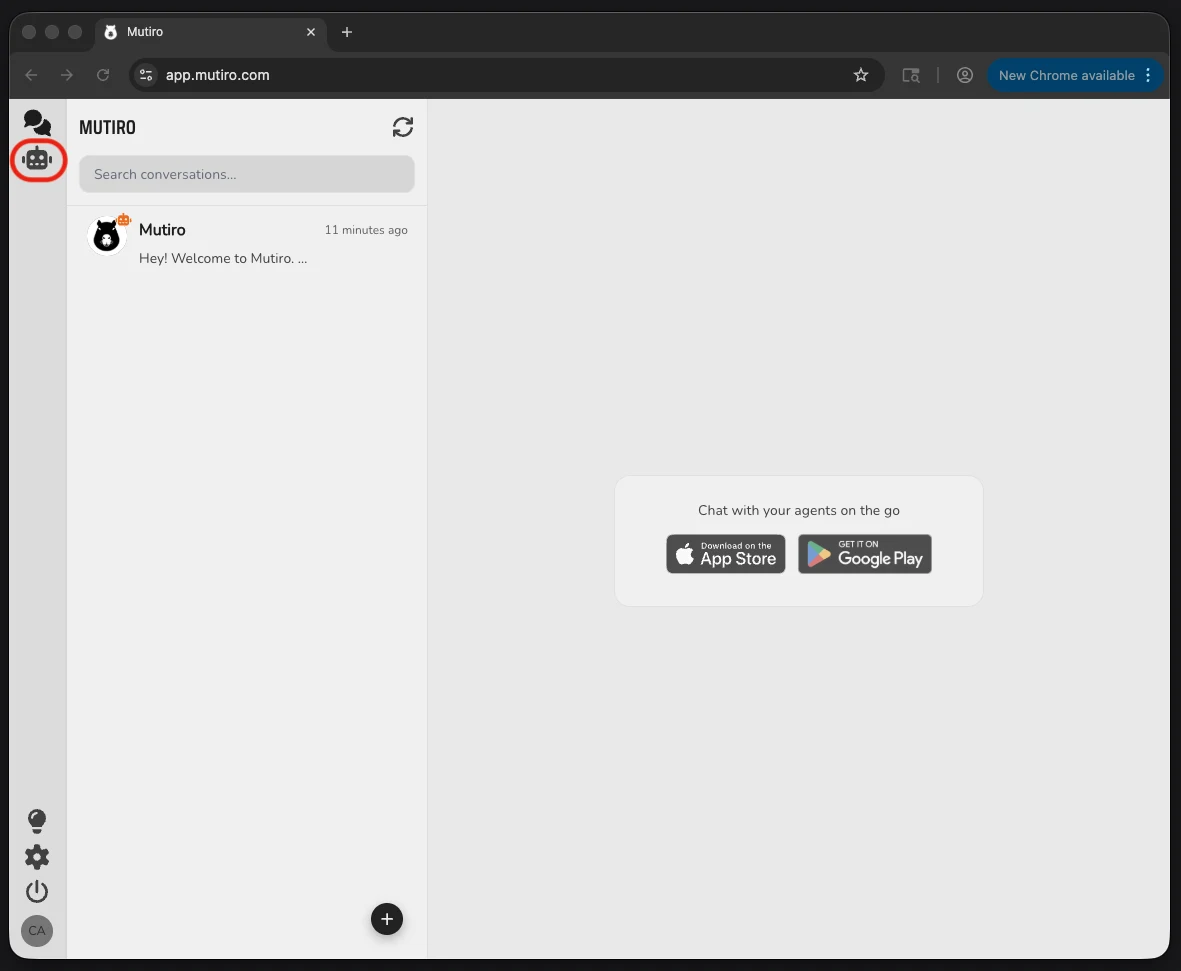Start new conversation with plus button
Screen dimensions: 1181x971
tap(386, 919)
